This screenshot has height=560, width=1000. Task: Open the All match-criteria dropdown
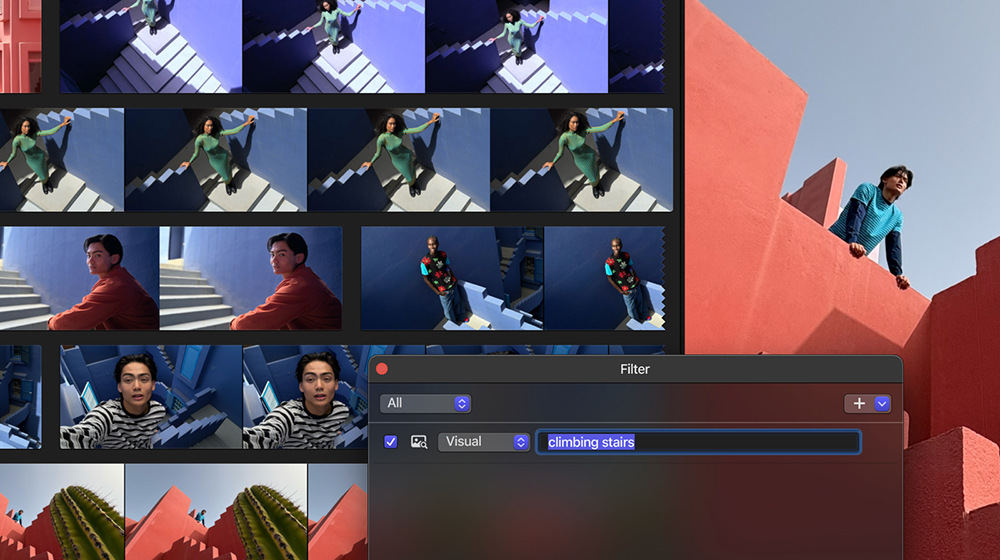pyautogui.click(x=425, y=403)
